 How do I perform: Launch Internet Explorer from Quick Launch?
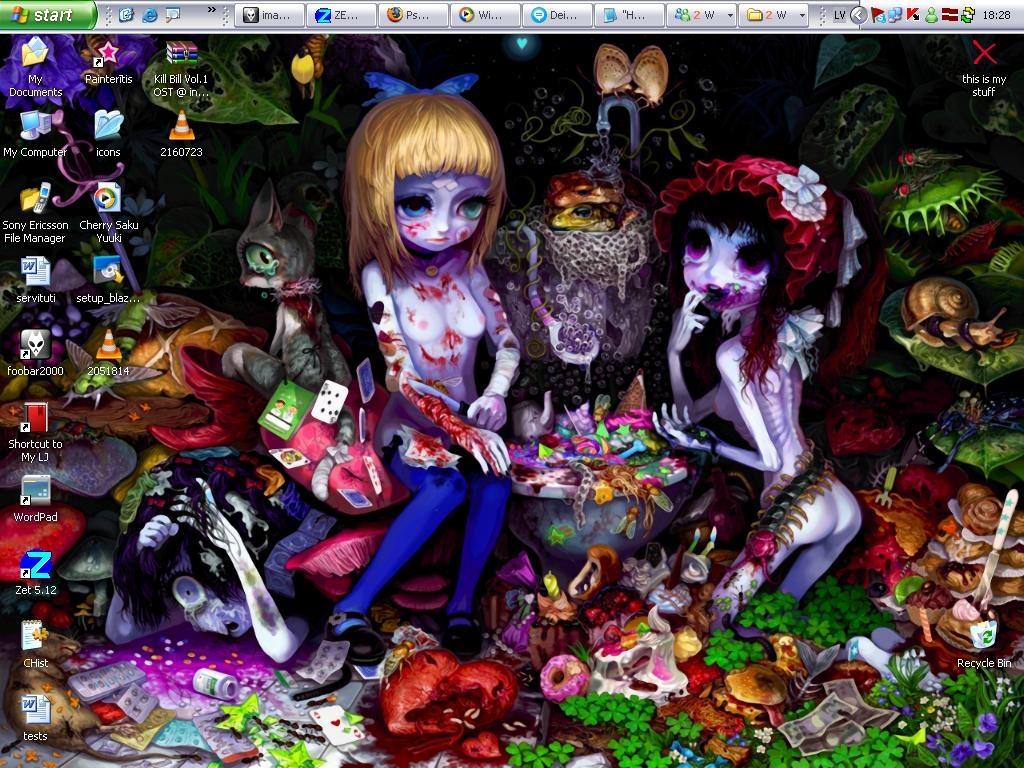[150, 14]
